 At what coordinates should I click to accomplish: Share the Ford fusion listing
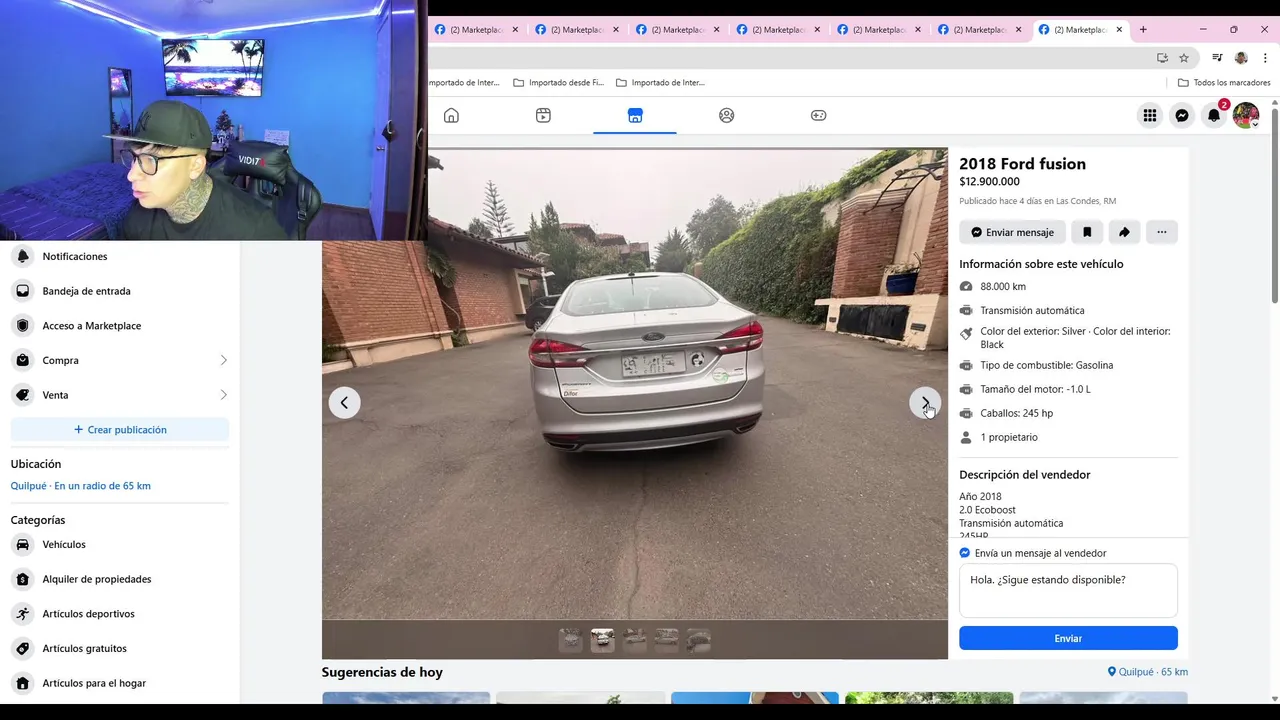point(1124,232)
